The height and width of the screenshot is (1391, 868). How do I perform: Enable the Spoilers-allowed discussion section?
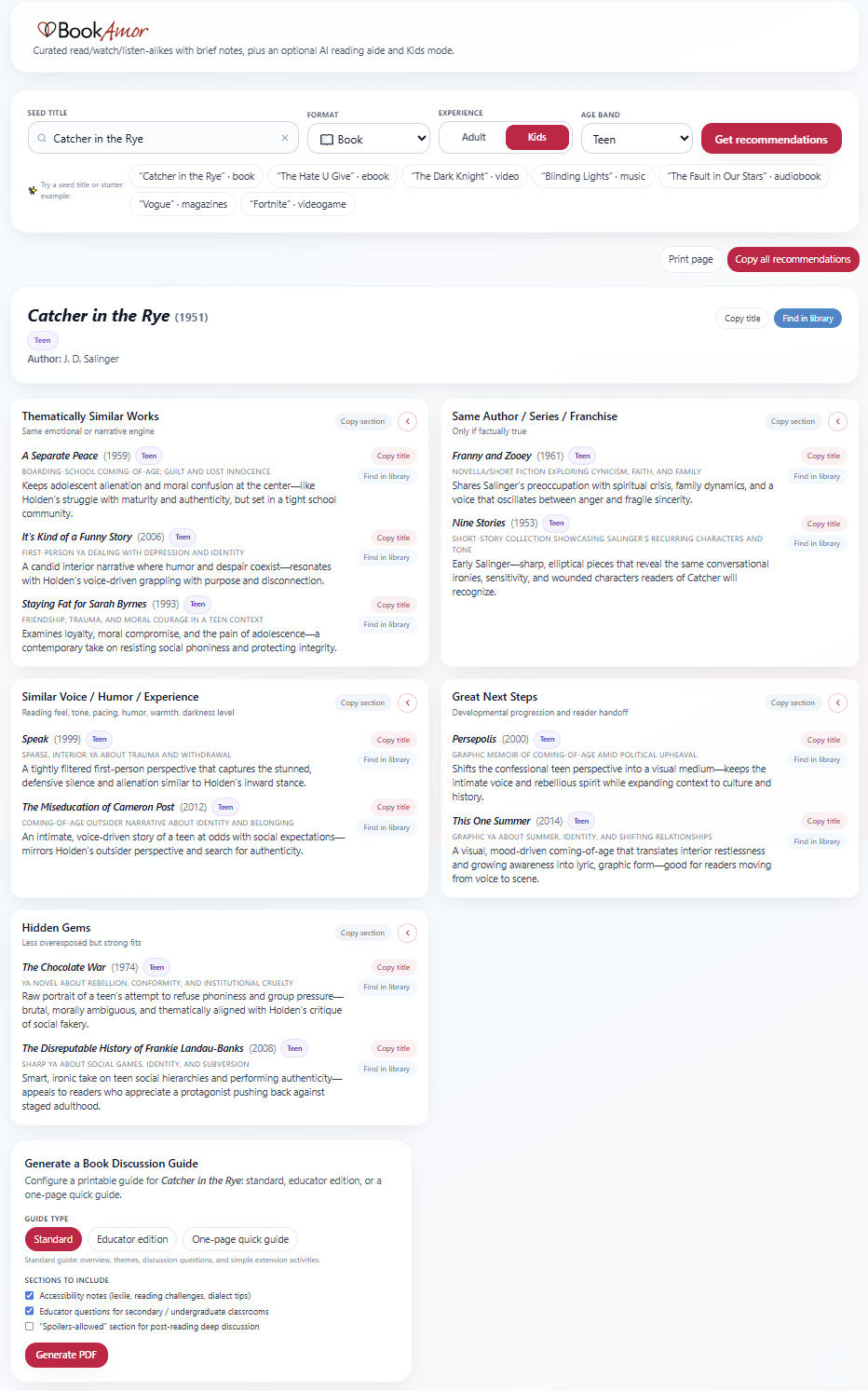click(29, 1326)
